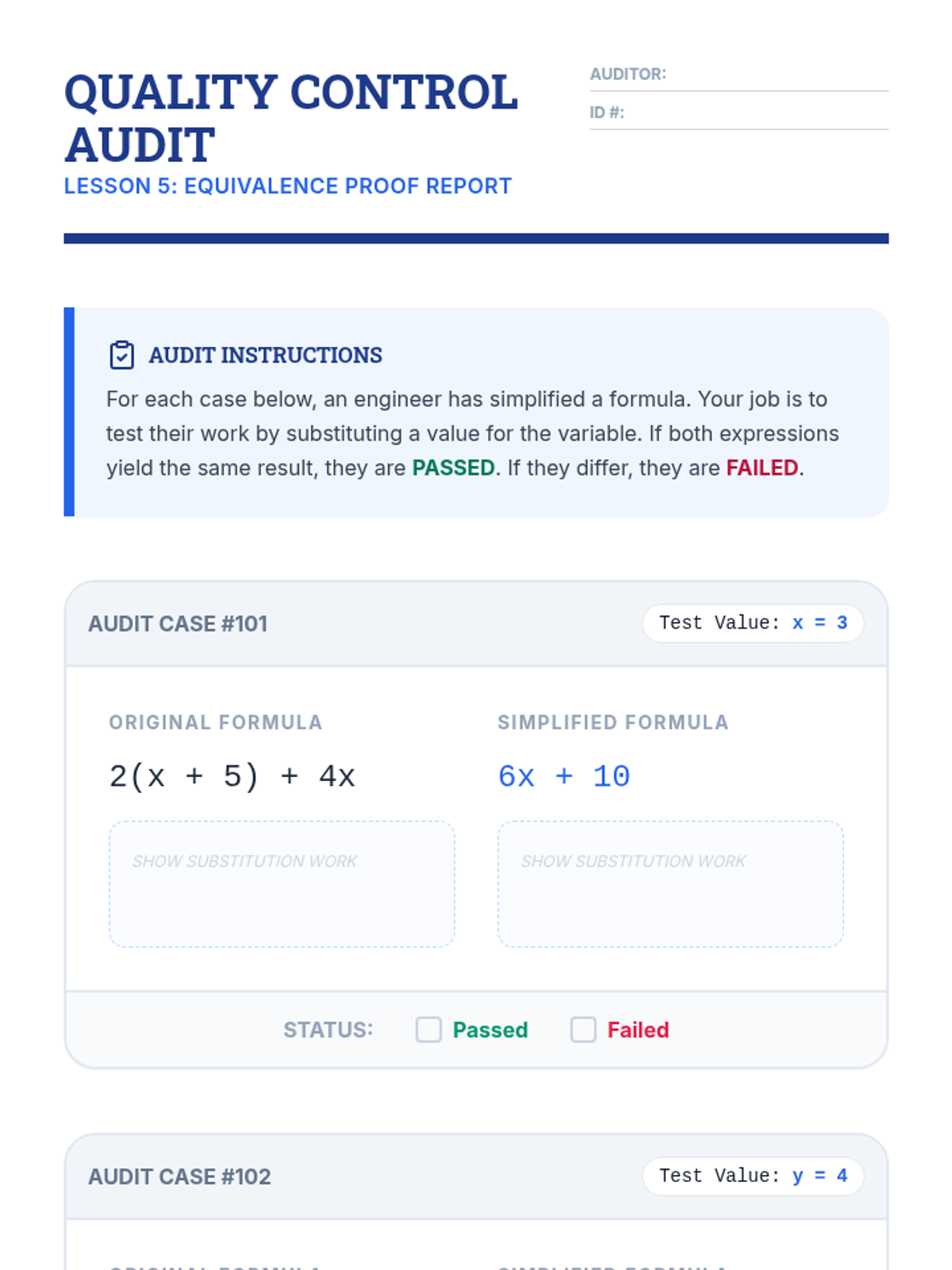Click the simplified formula 6x + 10
Image resolution: width=952 pixels, height=1270 pixels.
(x=564, y=776)
